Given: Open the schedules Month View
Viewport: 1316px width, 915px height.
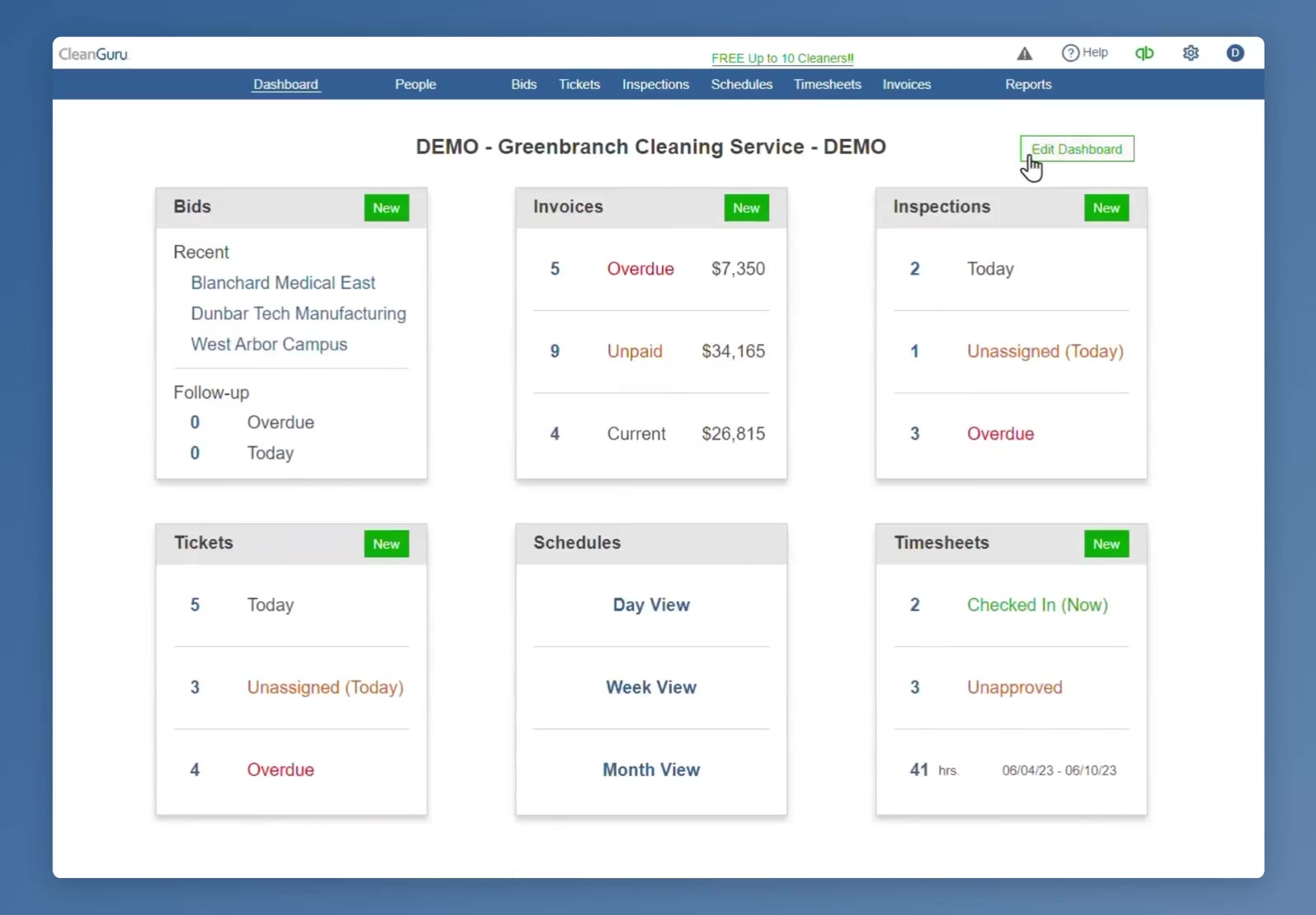Looking at the screenshot, I should [651, 769].
